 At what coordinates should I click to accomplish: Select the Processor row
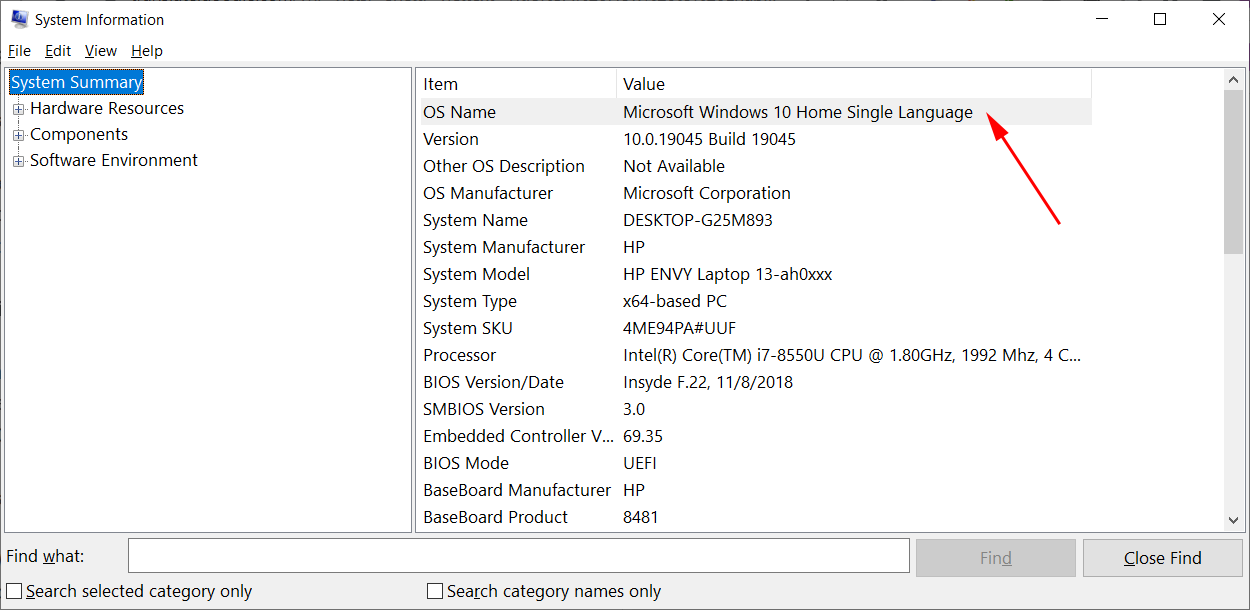pos(755,355)
